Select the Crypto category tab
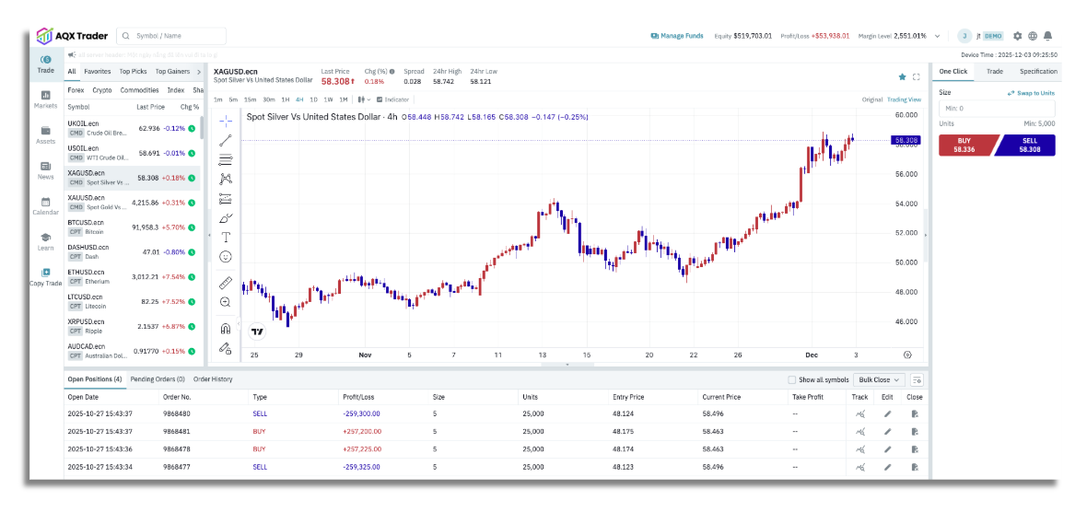This screenshot has width=1087, height=512. (102, 90)
